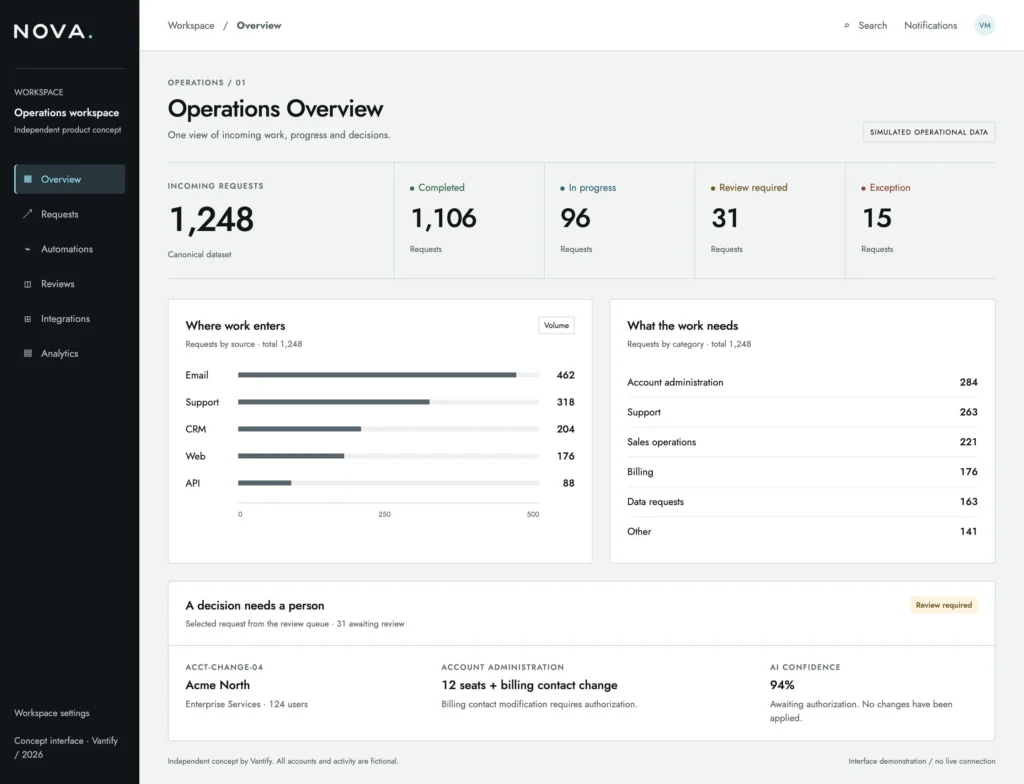Click the Where work enters heading
The image size is (1024, 784).
coord(235,325)
